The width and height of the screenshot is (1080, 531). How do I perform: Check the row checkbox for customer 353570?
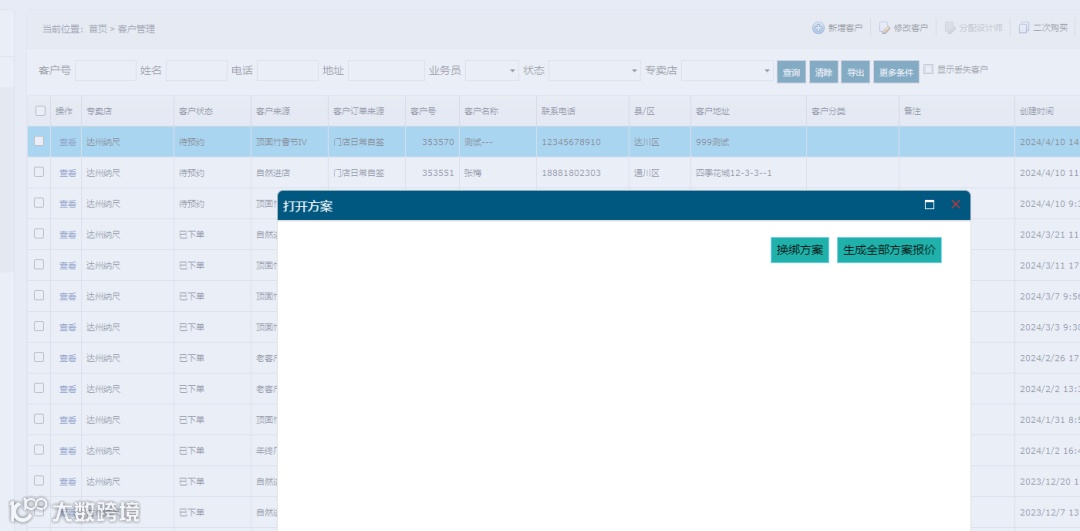[x=39, y=141]
